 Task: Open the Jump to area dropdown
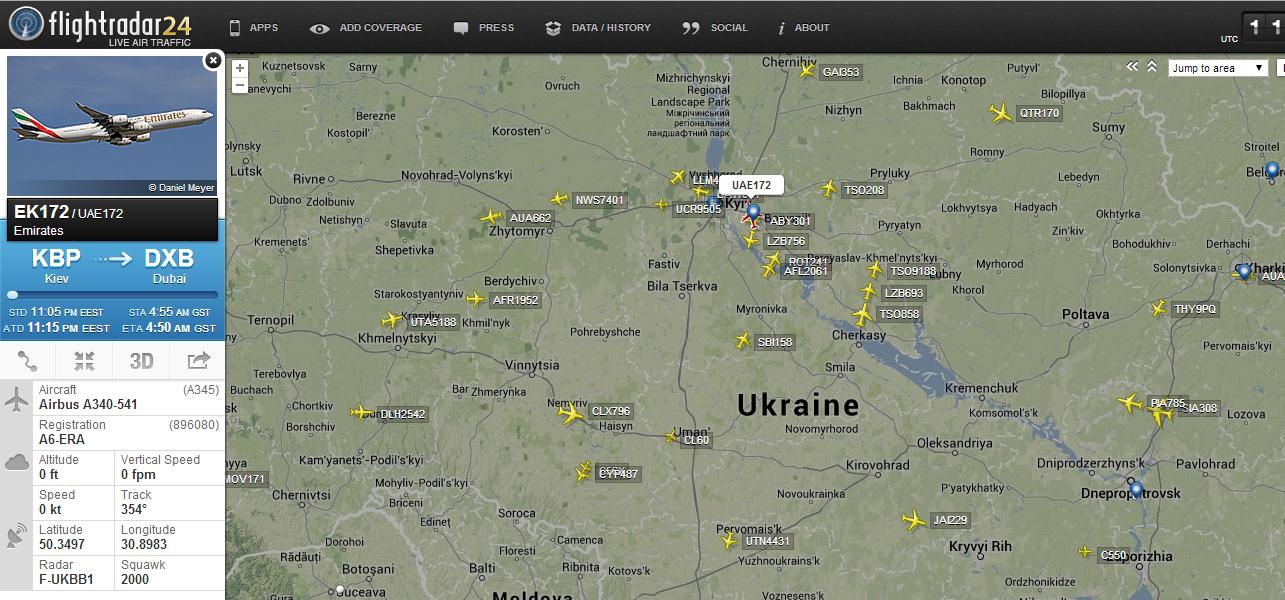pos(1218,68)
